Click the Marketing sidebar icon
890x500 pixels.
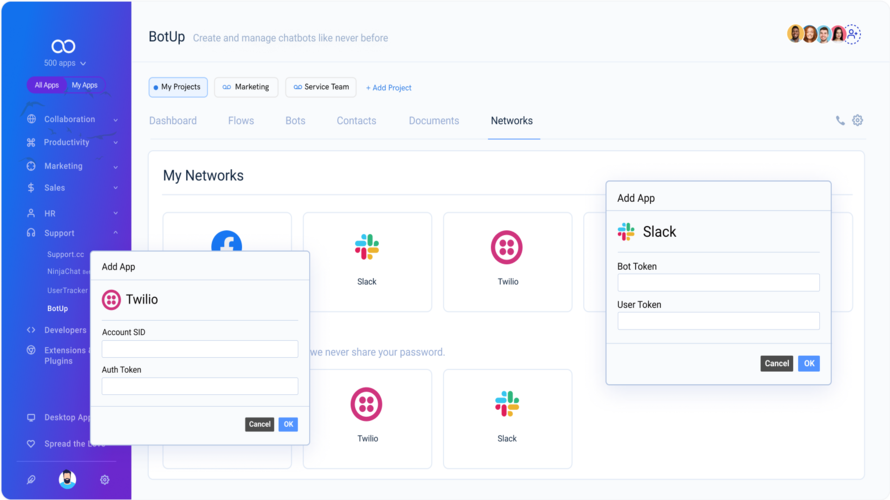31,166
